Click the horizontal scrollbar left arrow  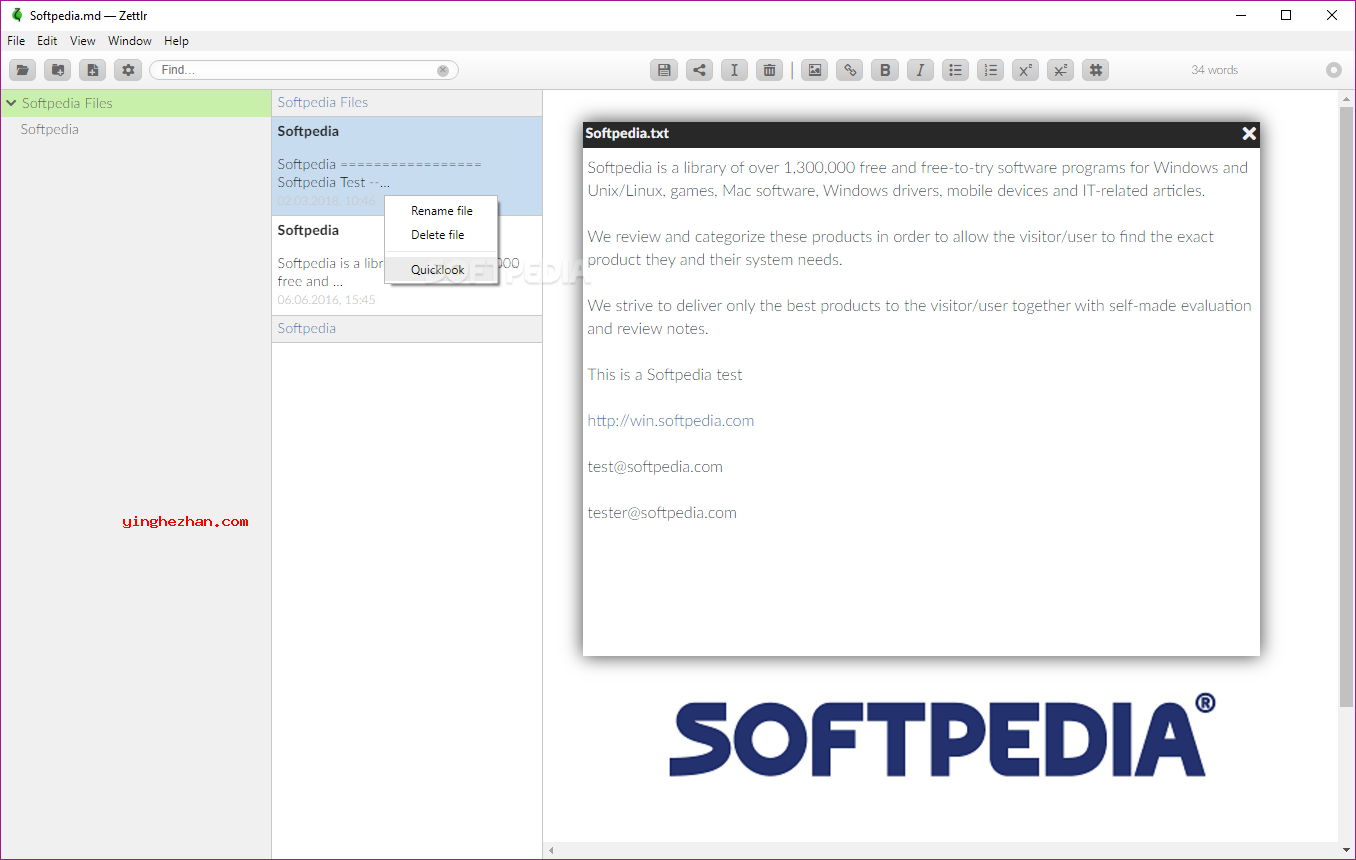(x=550, y=851)
